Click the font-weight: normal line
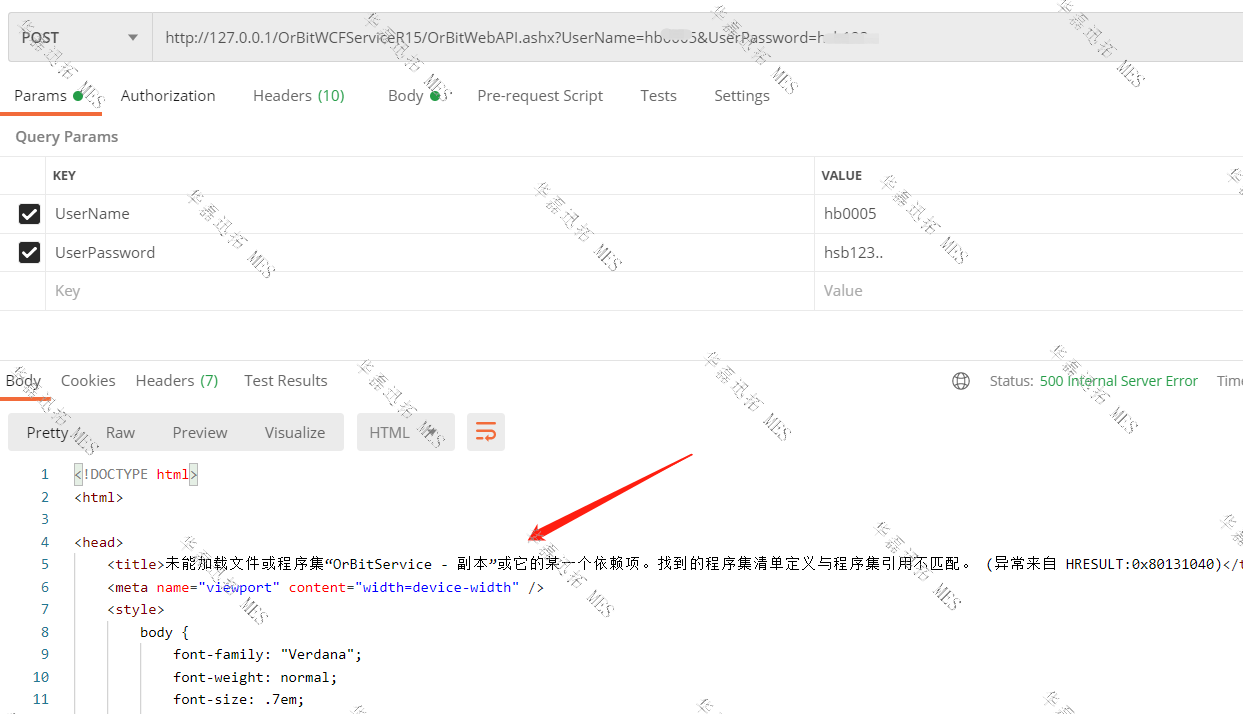The height and width of the screenshot is (714, 1243). pos(255,677)
